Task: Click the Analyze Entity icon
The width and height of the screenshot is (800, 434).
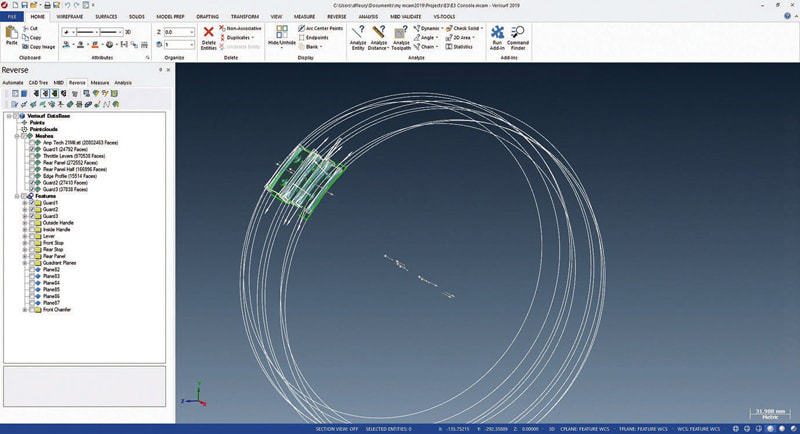Action: [x=358, y=32]
